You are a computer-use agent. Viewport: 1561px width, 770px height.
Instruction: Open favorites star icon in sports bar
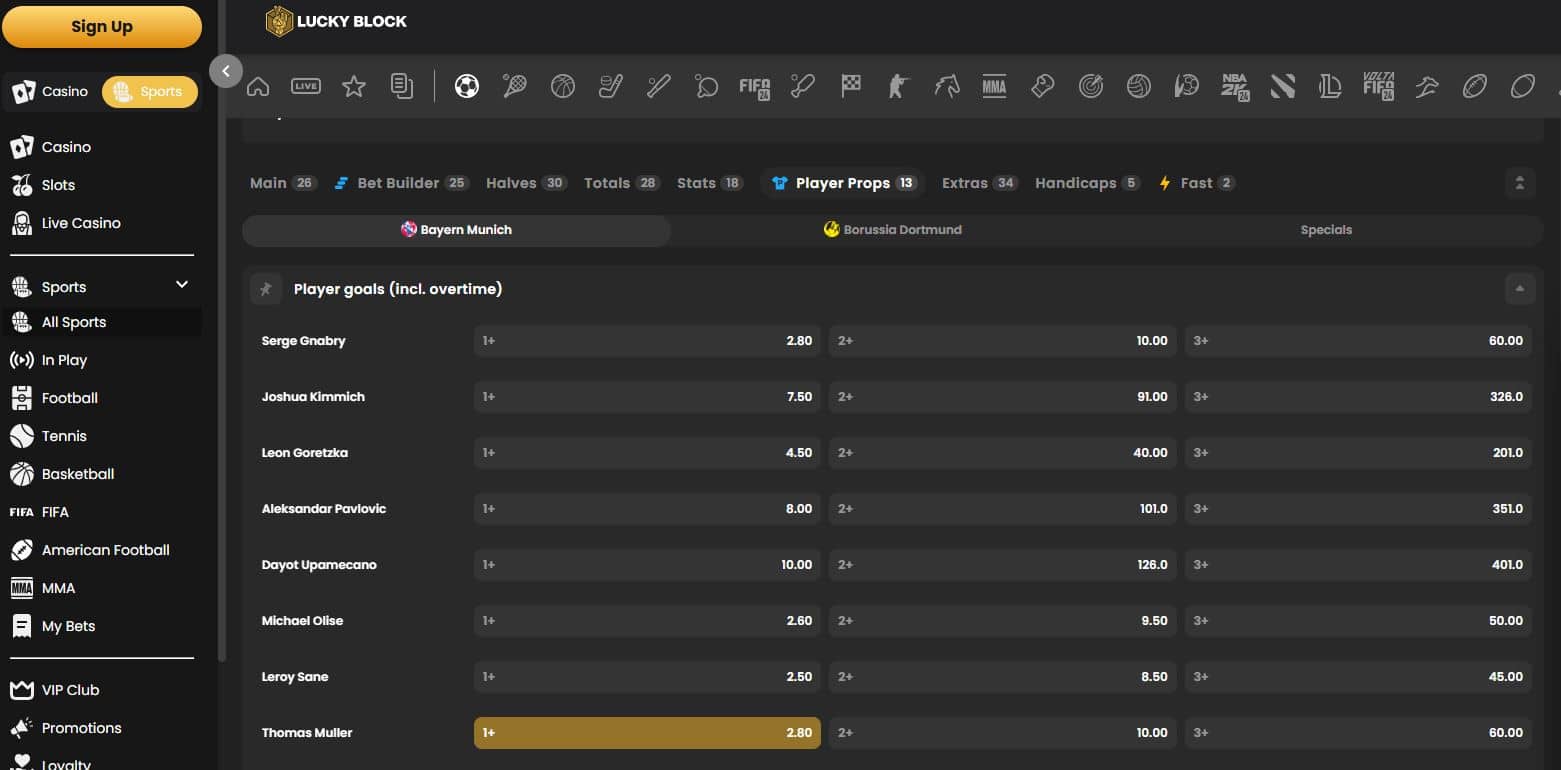tap(354, 87)
